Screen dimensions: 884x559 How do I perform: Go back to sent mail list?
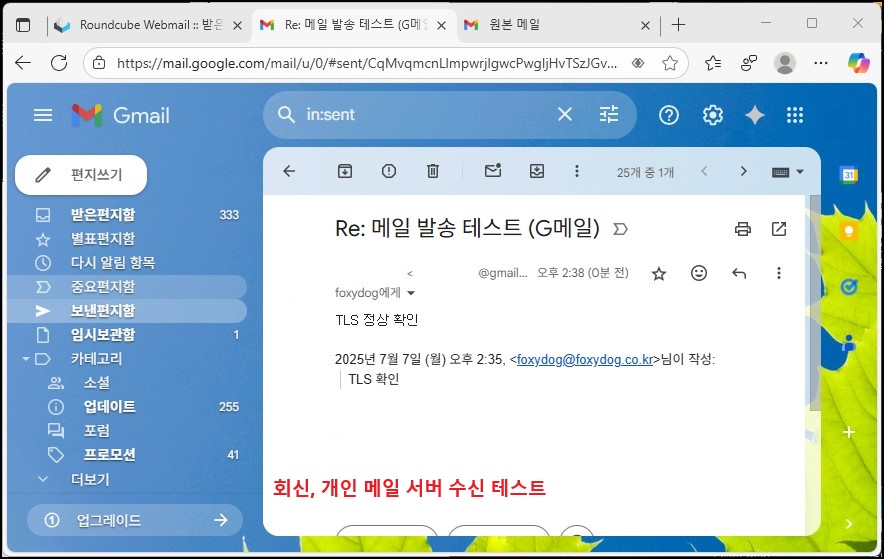(x=289, y=171)
